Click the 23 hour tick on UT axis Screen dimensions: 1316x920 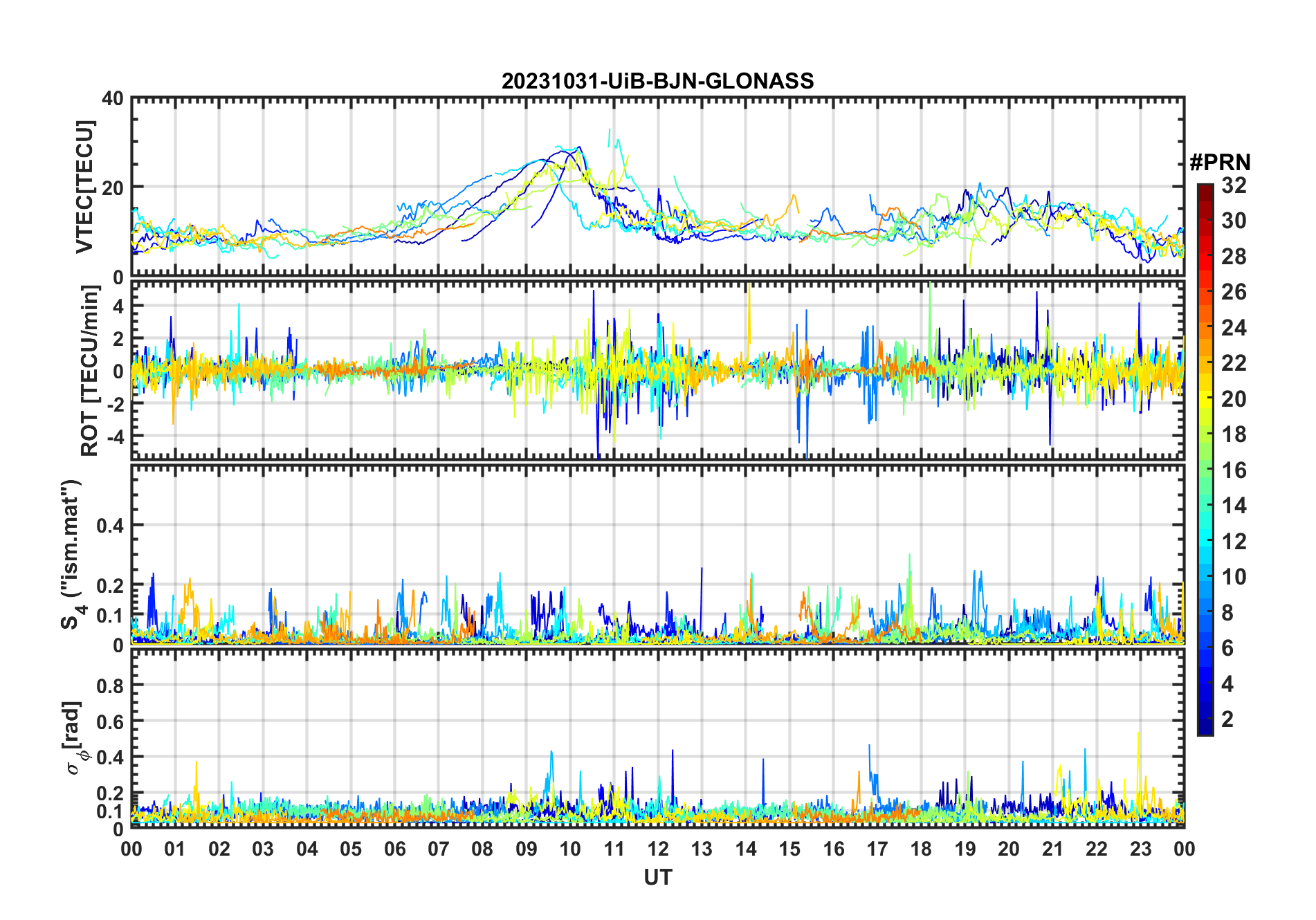(x=1140, y=849)
